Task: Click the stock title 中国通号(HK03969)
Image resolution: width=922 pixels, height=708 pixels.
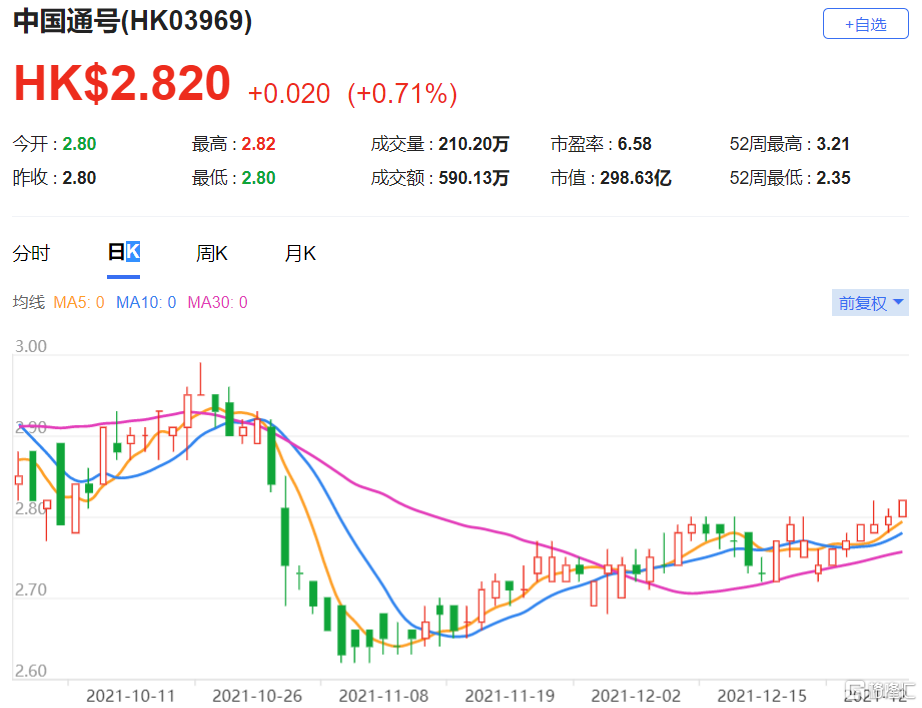Action: 133,21
